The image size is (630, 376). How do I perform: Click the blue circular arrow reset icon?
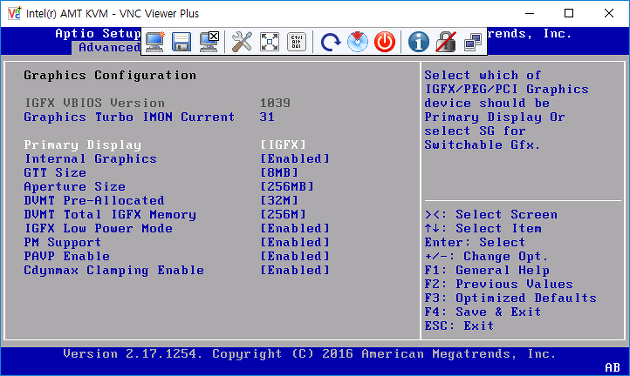(x=330, y=42)
